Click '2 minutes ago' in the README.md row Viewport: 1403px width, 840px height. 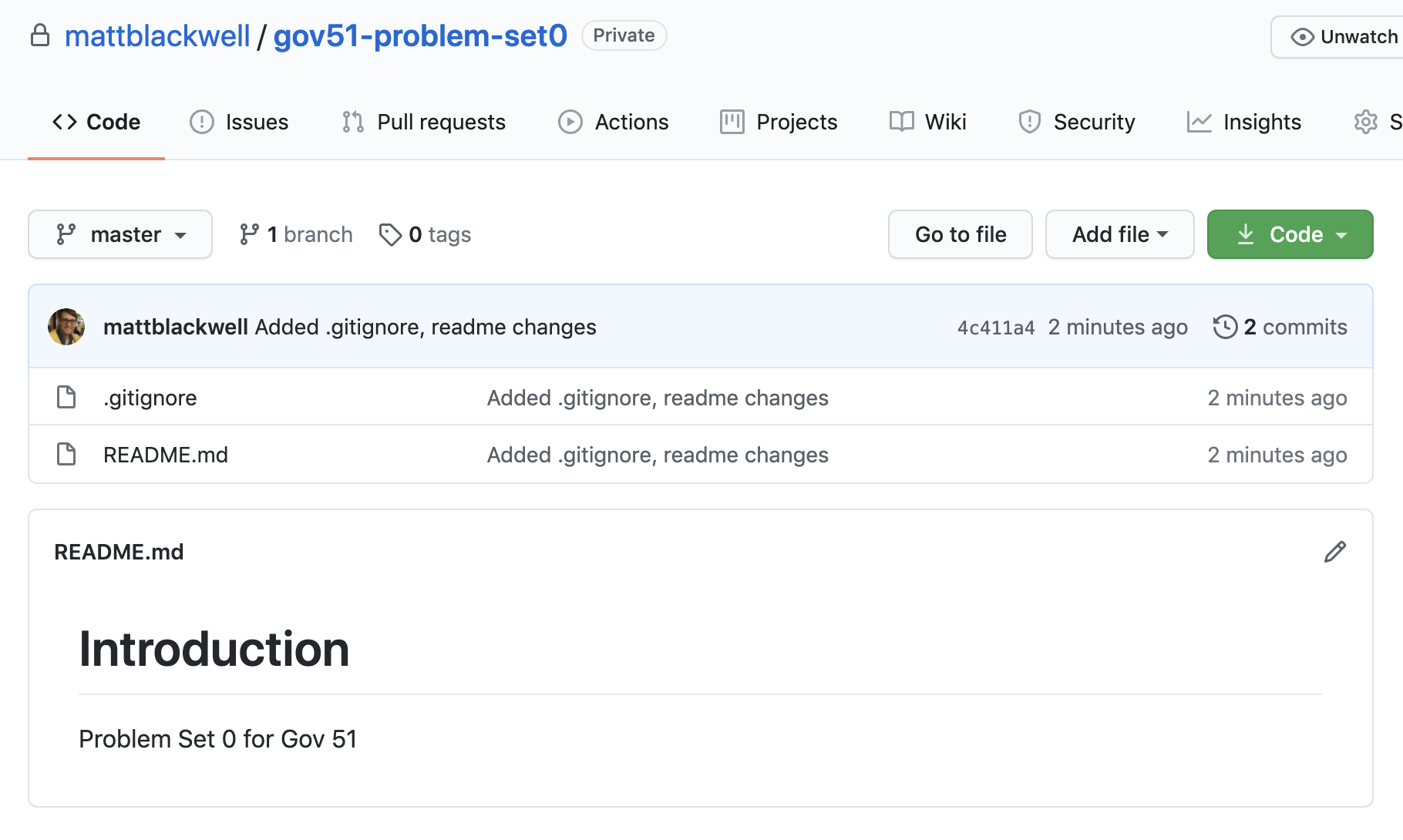[x=1277, y=455]
